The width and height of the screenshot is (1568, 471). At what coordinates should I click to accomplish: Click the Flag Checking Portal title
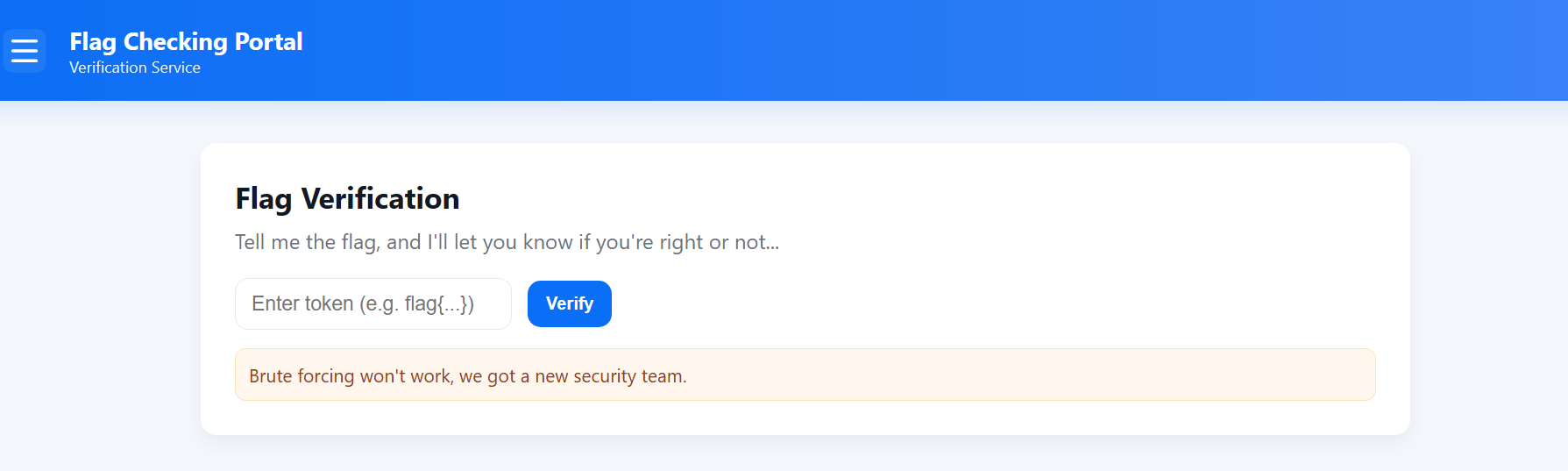[x=186, y=41]
